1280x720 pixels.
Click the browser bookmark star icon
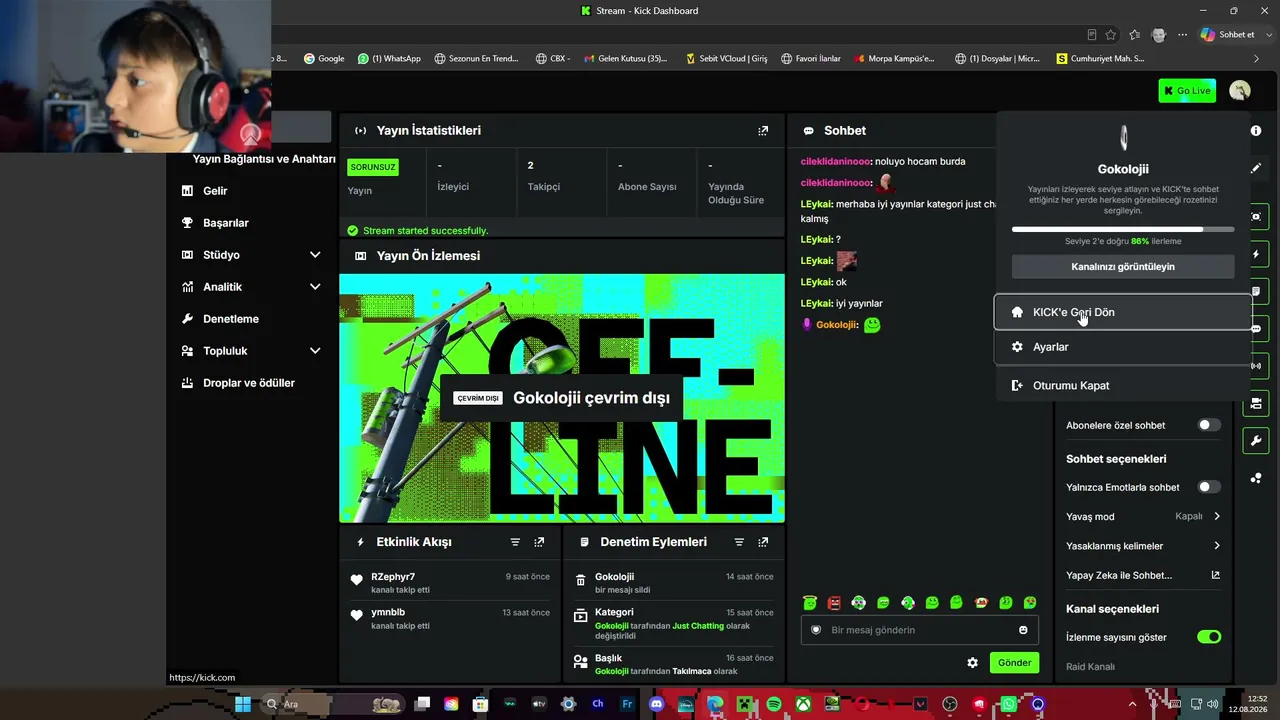tap(1110, 35)
